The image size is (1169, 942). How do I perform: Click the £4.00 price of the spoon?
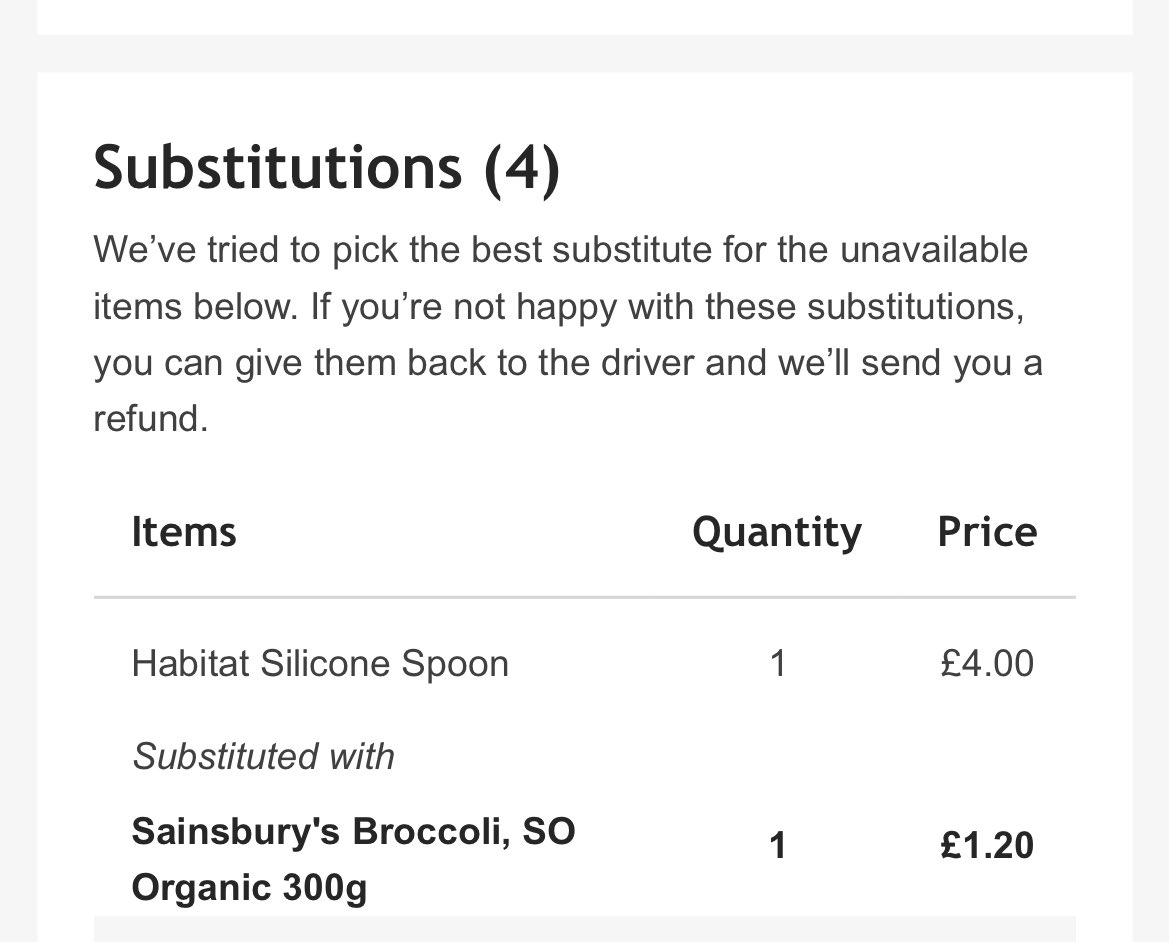pos(987,663)
